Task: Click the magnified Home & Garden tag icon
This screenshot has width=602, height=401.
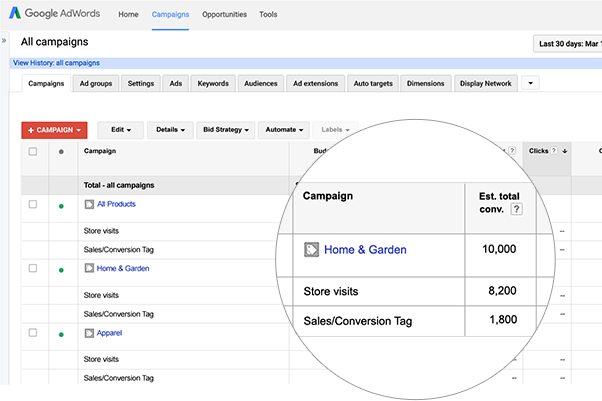Action: (x=311, y=250)
